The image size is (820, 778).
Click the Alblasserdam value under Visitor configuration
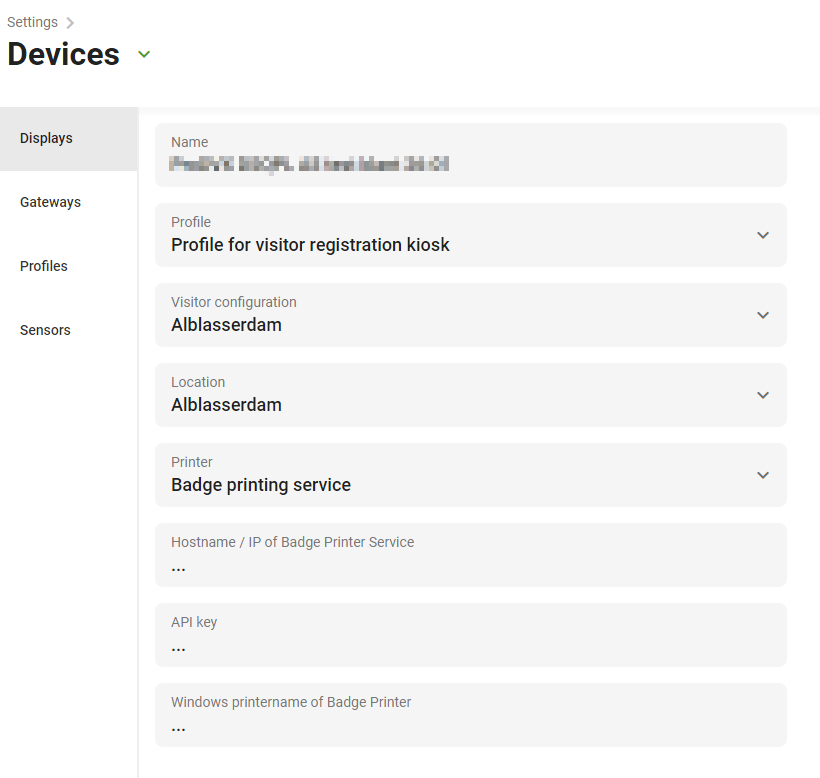coord(226,325)
